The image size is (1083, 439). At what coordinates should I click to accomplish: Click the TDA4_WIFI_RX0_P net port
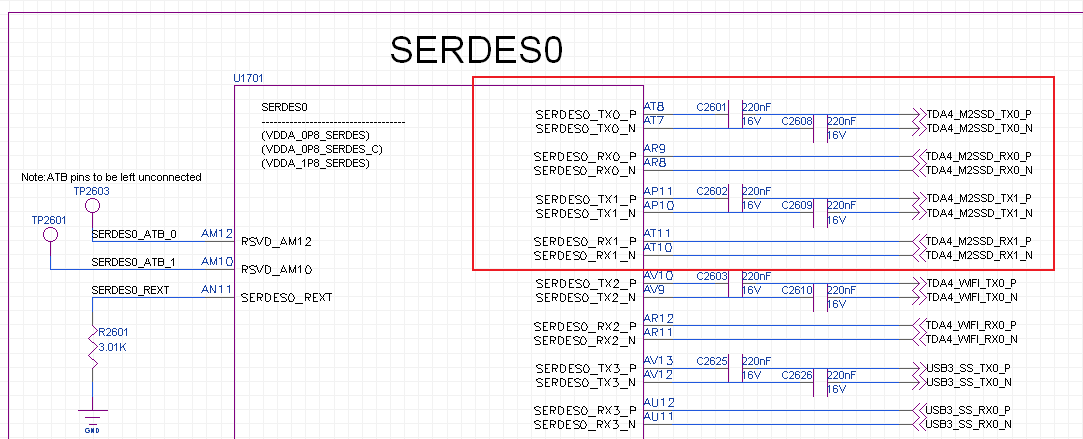click(966, 325)
